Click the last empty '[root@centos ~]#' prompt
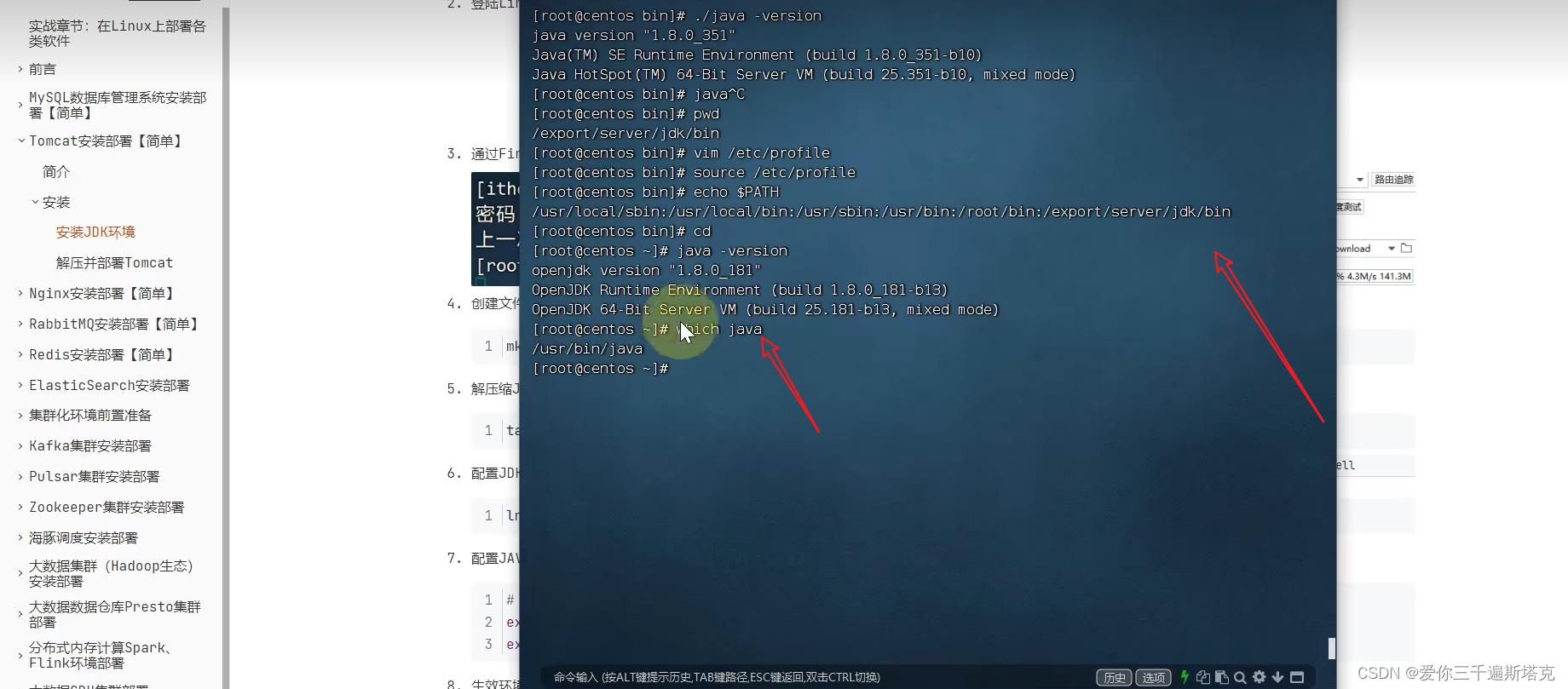 tap(600, 369)
